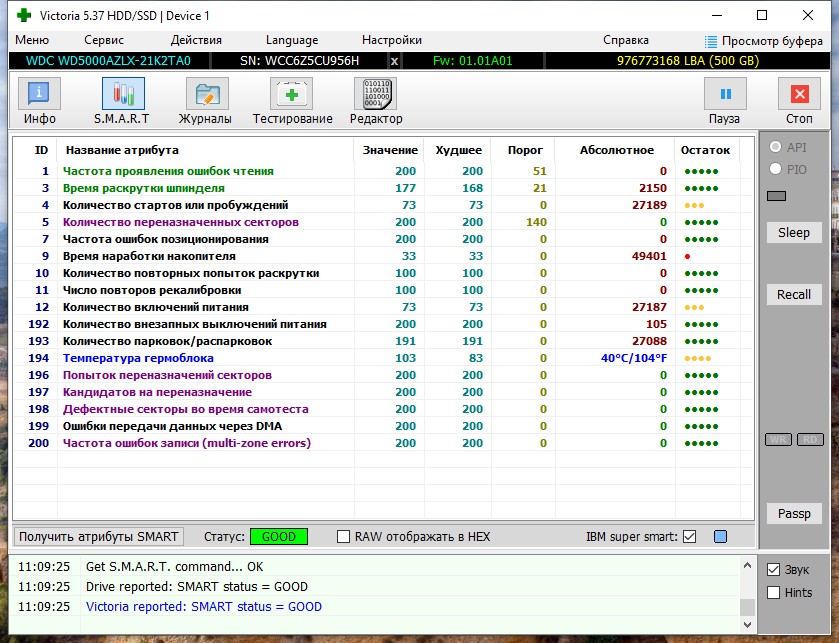Image resolution: width=839 pixels, height=643 pixels.
Task: Maximize the Victoria window
Action: [x=762, y=15]
